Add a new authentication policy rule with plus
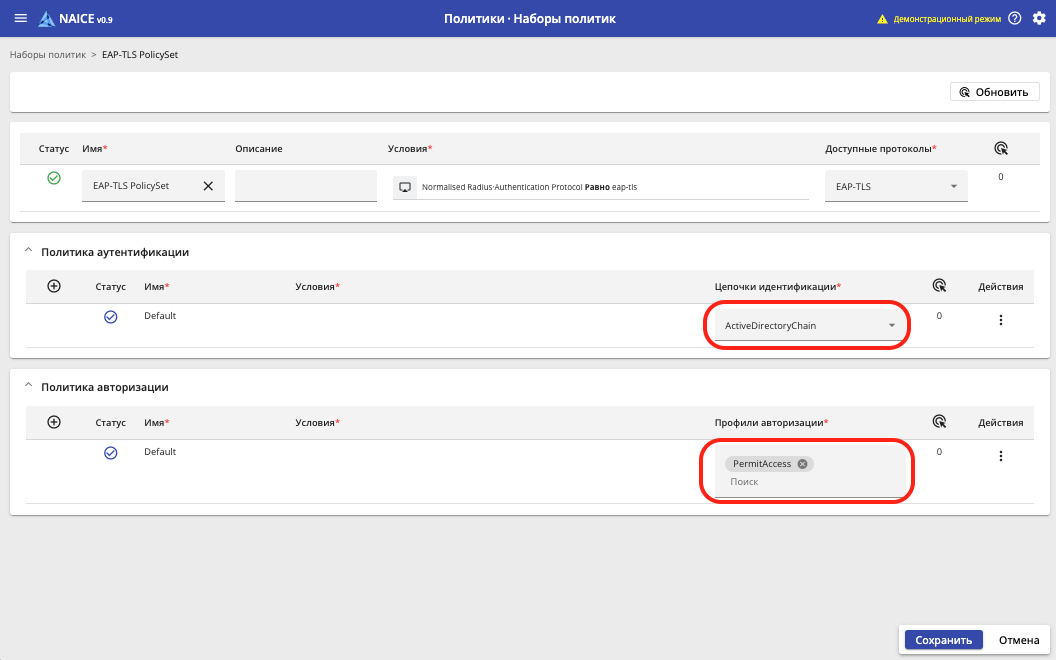Screen dimensions: 1056x660 pyautogui.click(x=54, y=286)
